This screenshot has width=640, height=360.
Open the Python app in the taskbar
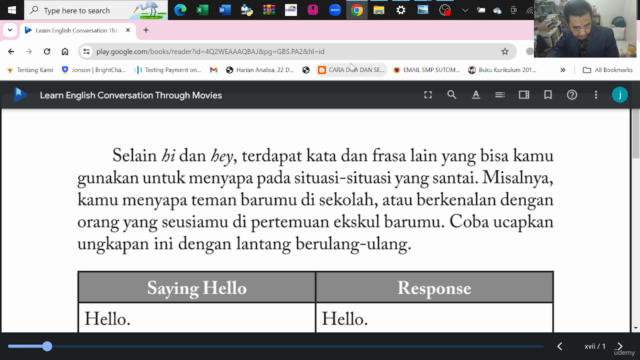[247, 10]
